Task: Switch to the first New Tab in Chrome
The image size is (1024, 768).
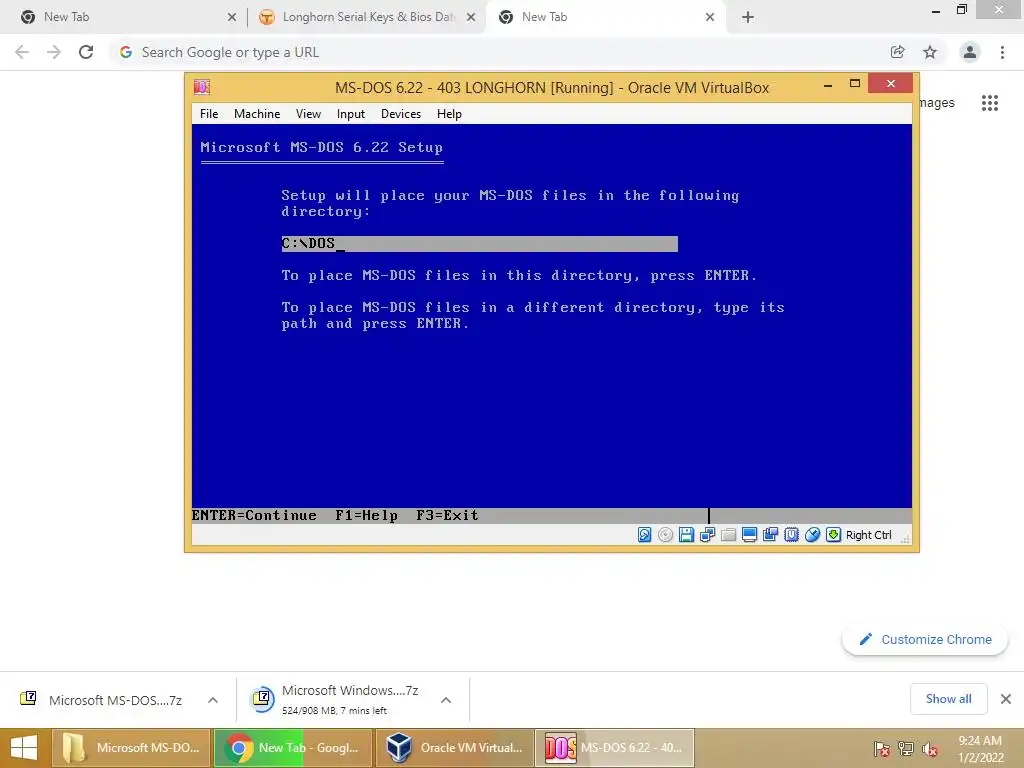Action: click(124, 17)
